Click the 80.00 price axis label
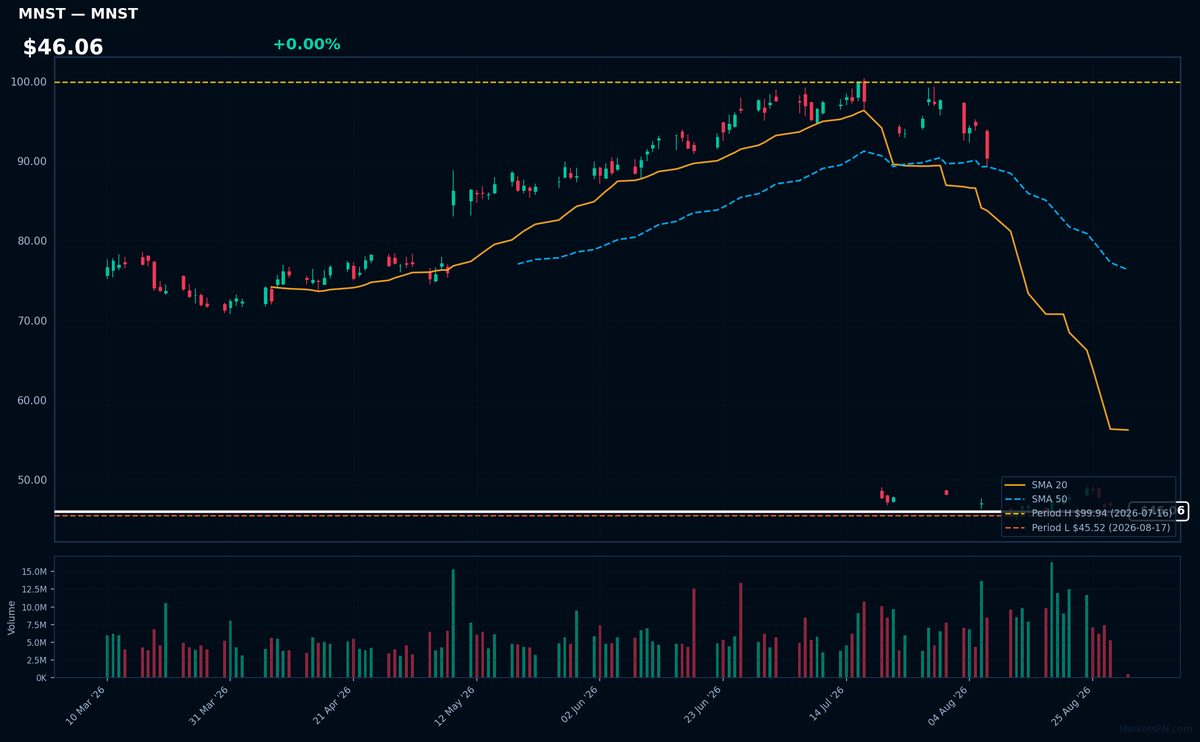This screenshot has height=742, width=1200. 32,241
